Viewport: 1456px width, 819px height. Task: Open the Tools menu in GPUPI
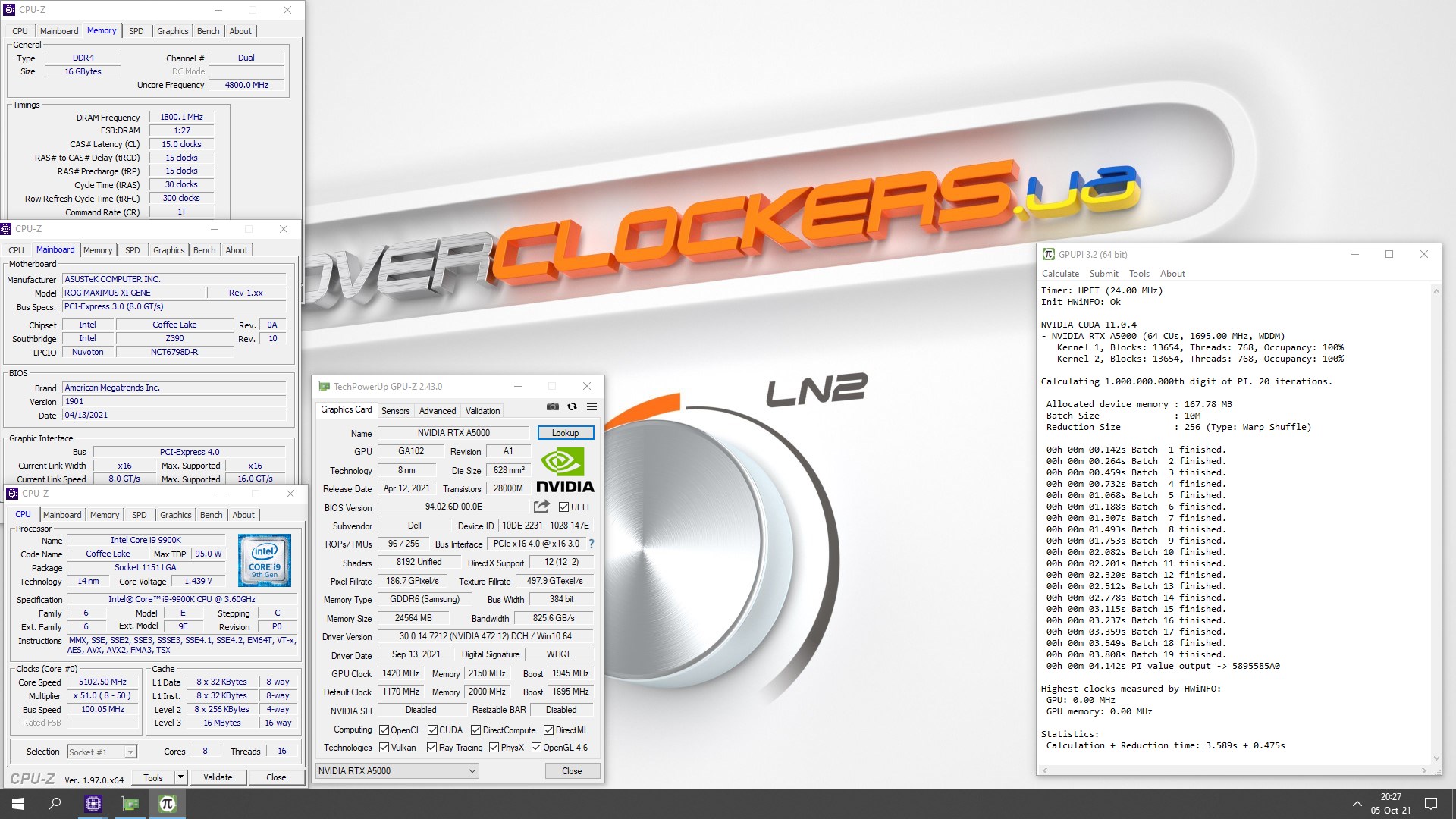1139,274
